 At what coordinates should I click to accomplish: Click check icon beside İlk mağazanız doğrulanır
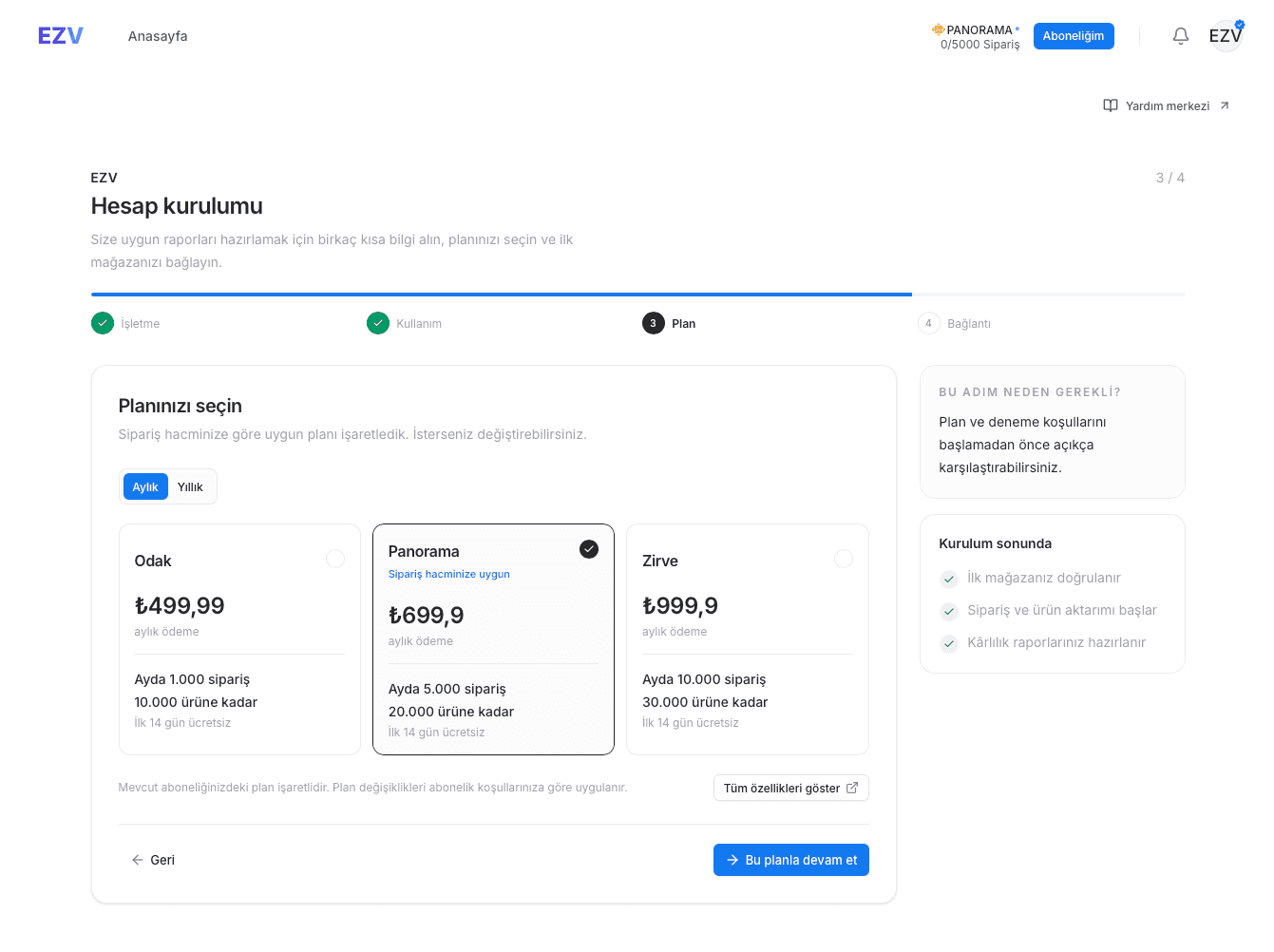pyautogui.click(x=949, y=579)
